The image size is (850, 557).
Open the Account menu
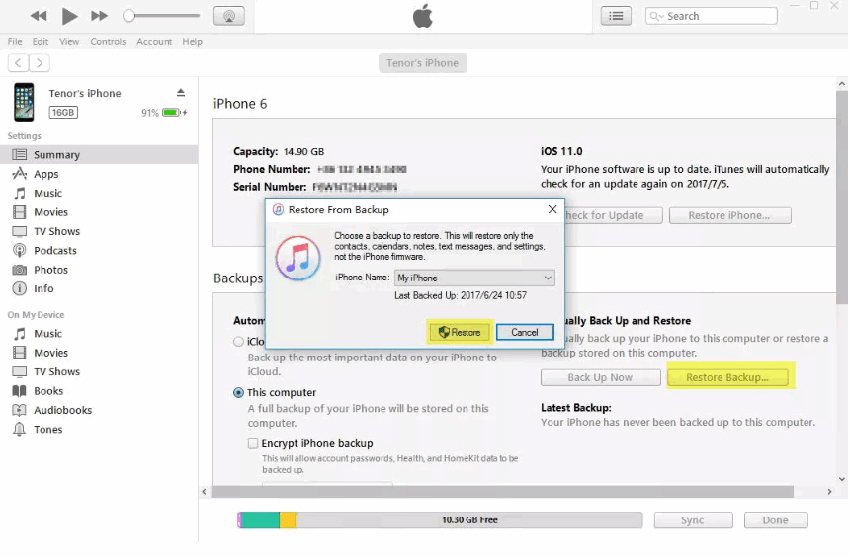pos(154,42)
